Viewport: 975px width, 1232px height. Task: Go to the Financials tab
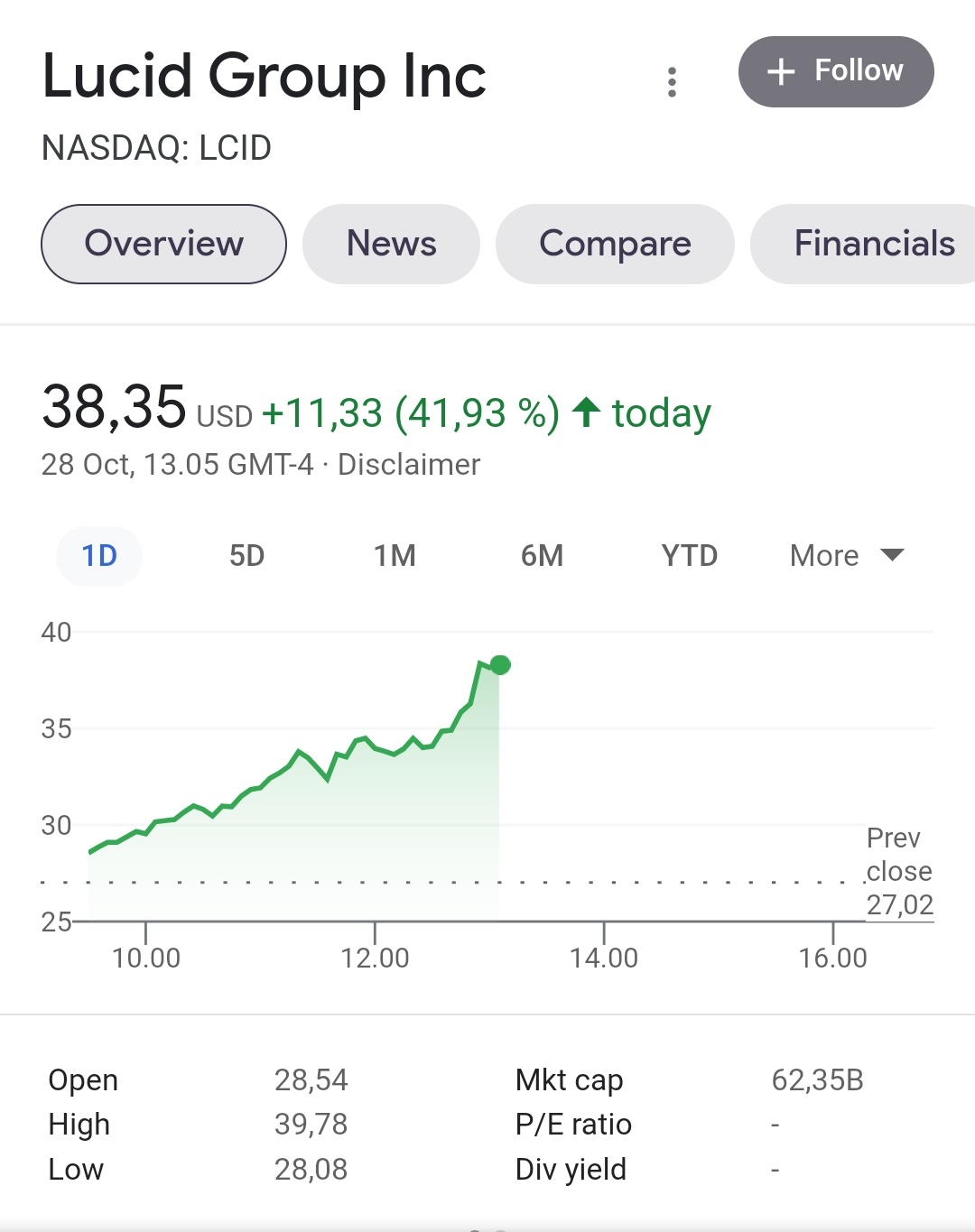pyautogui.click(x=873, y=244)
